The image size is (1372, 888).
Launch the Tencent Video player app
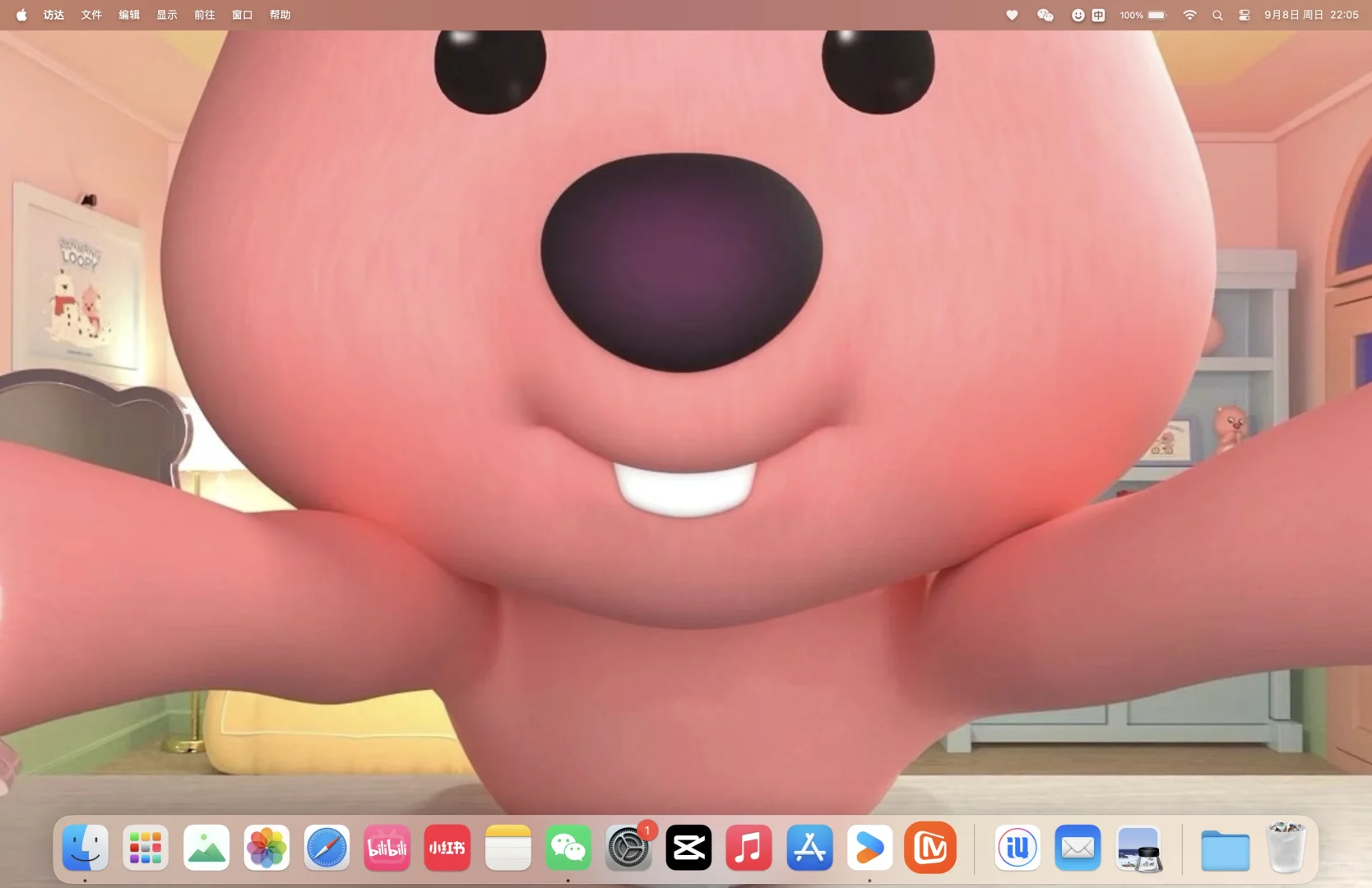pos(870,848)
